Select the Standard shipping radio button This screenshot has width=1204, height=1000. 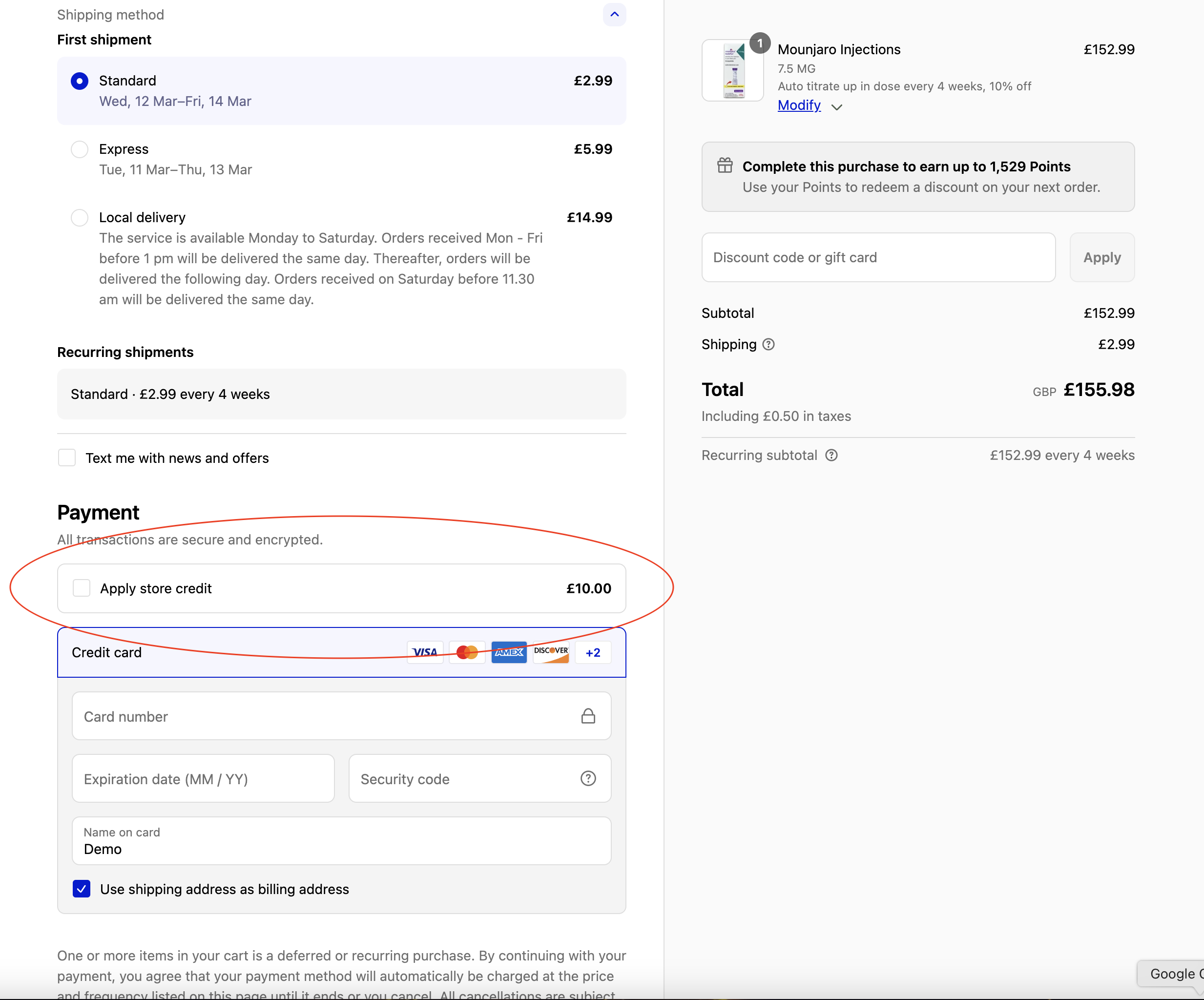click(x=80, y=81)
